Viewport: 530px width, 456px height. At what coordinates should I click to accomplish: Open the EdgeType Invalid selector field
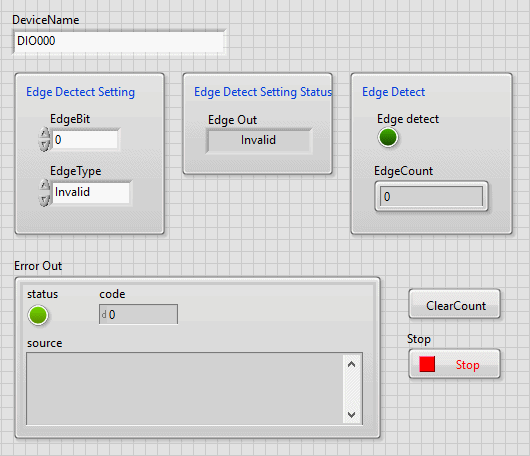click(x=91, y=192)
